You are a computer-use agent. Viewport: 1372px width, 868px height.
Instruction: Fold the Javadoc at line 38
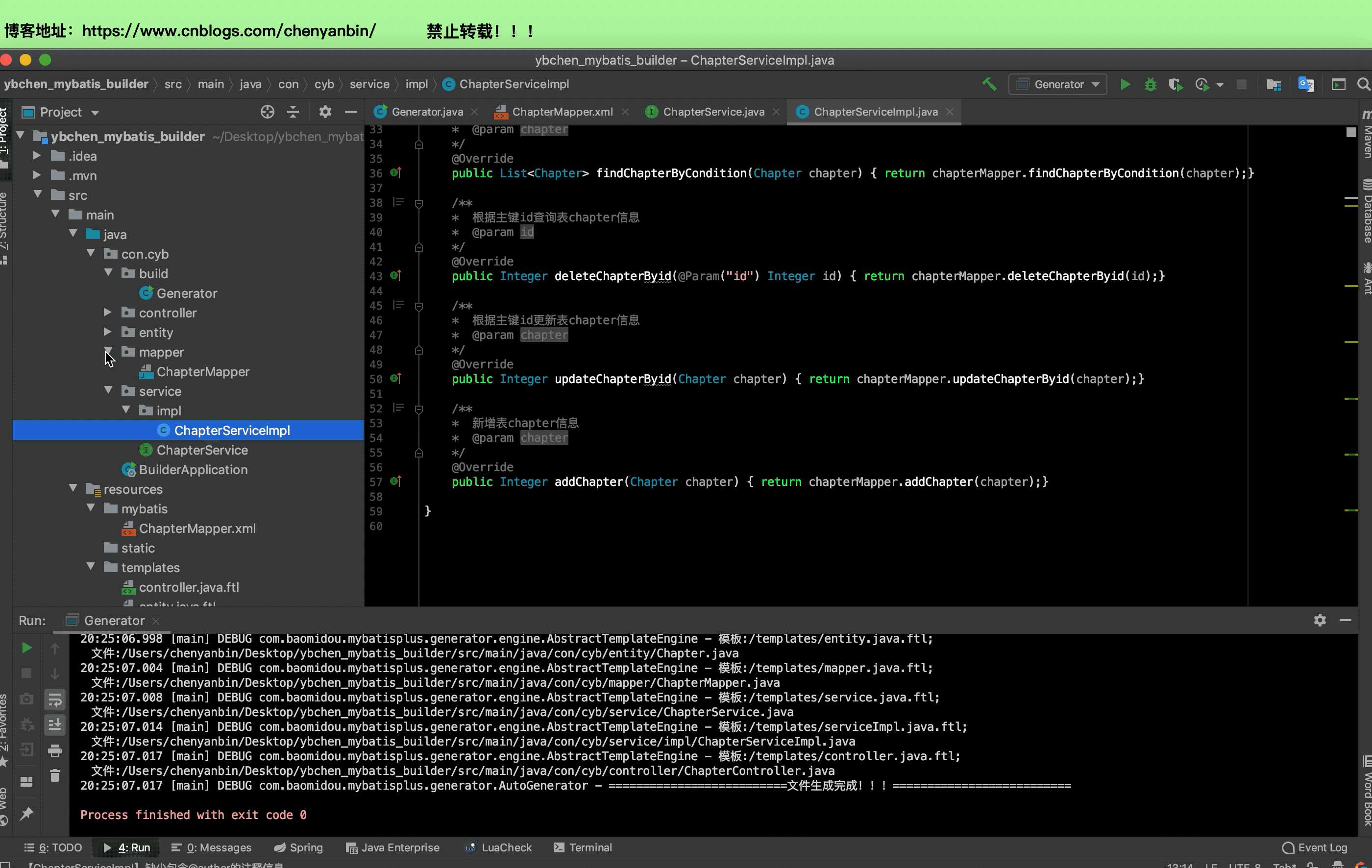pyautogui.click(x=419, y=203)
